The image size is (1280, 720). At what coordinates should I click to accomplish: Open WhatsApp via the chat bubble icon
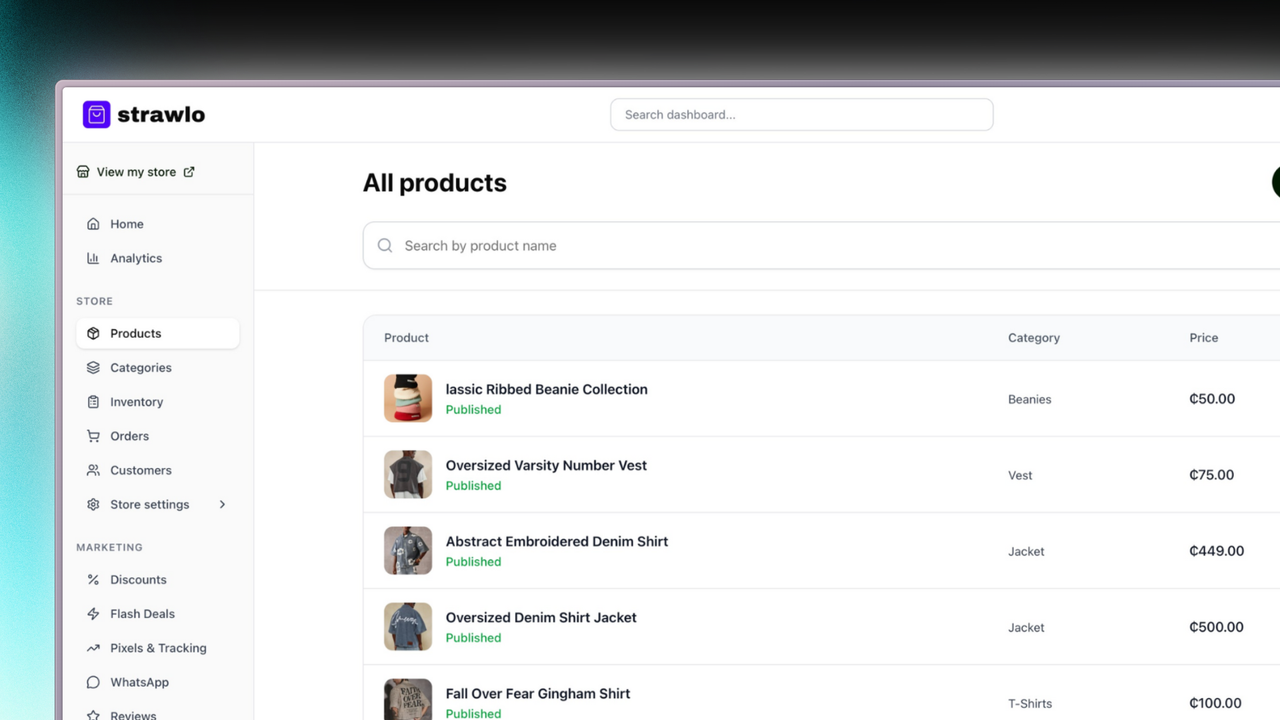[x=93, y=682]
